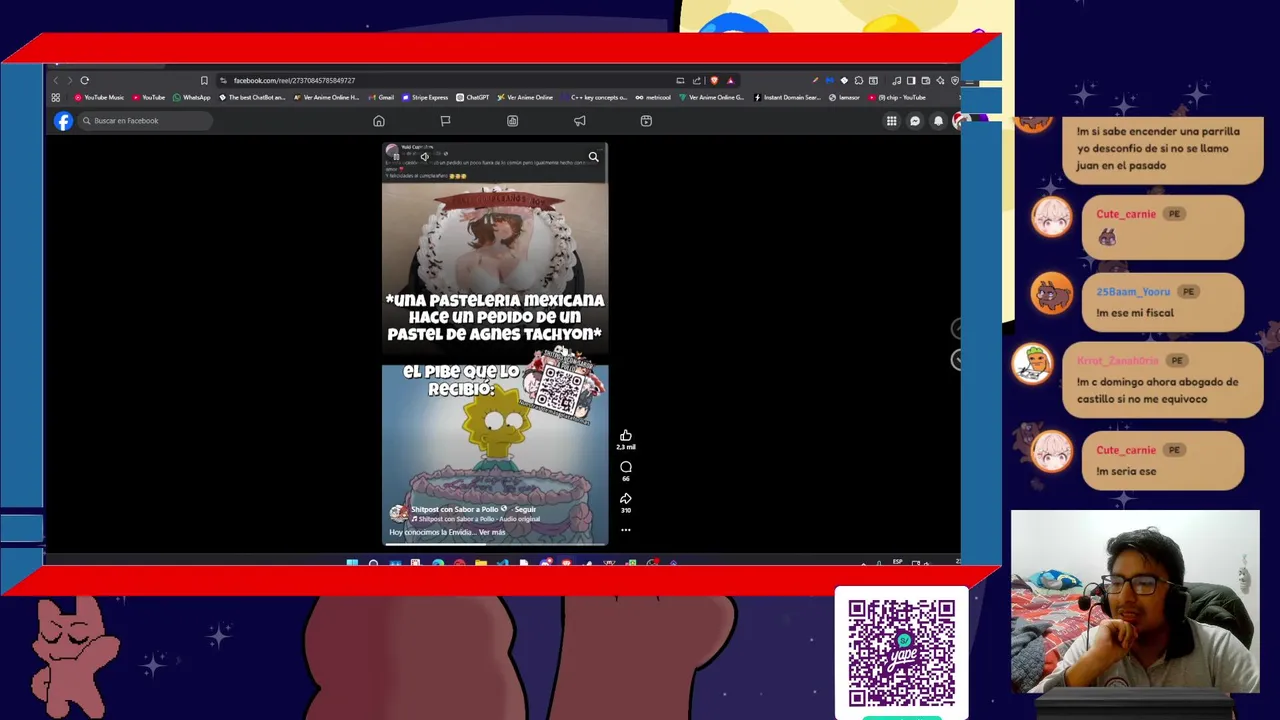
Task: Open the Messenger icon
Action: (915, 121)
